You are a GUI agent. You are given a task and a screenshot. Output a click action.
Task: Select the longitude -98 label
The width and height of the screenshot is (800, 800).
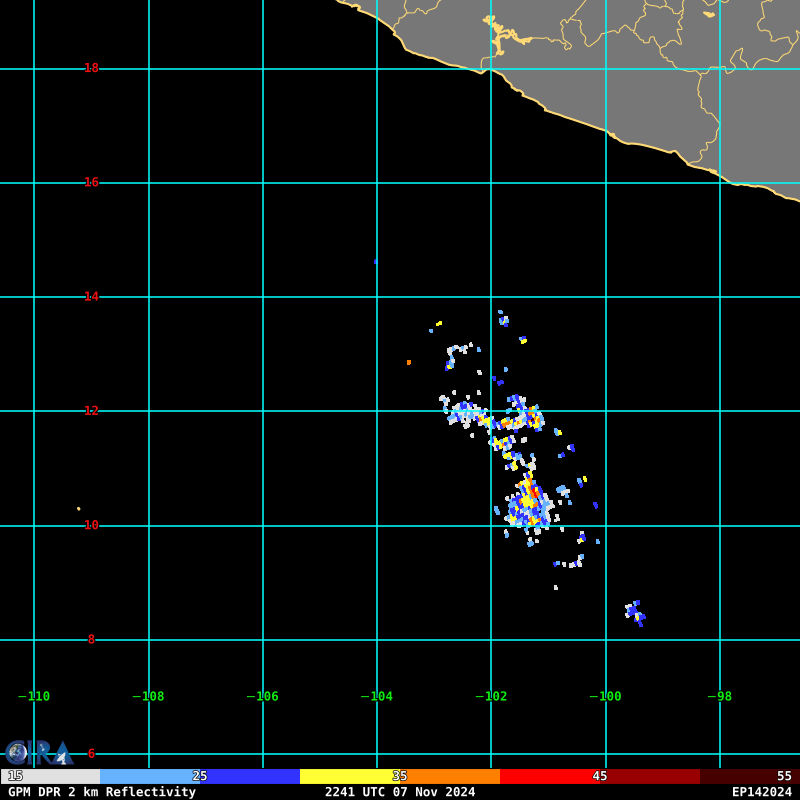tap(720, 697)
